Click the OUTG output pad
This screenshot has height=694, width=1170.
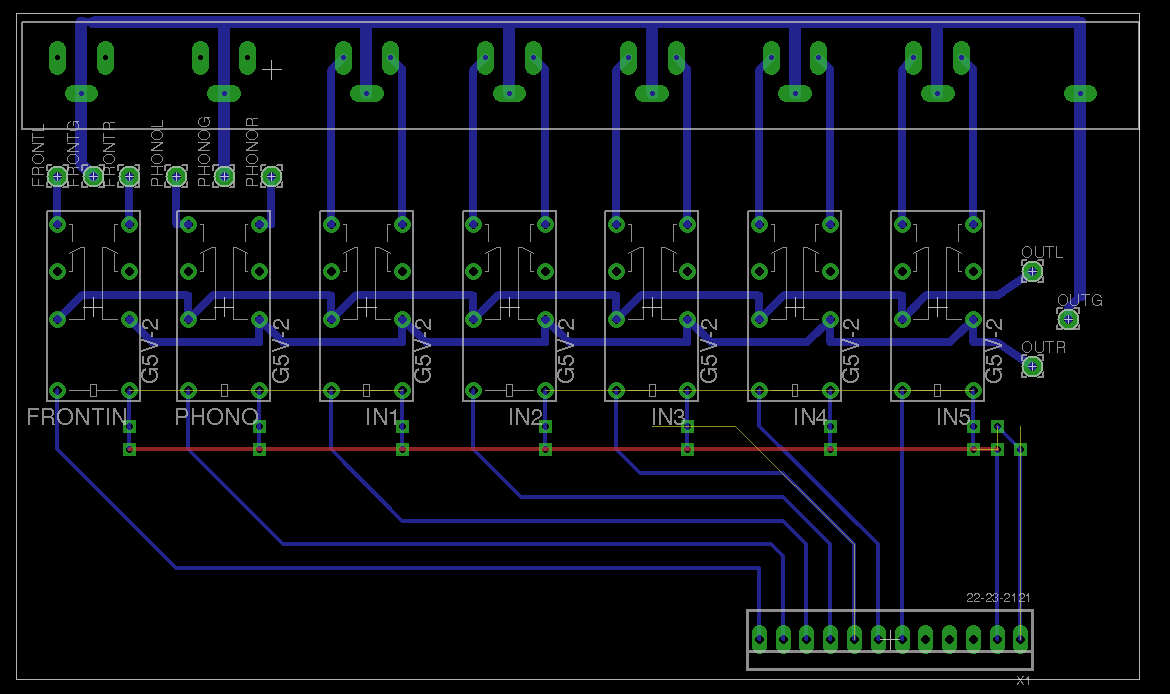1067,318
